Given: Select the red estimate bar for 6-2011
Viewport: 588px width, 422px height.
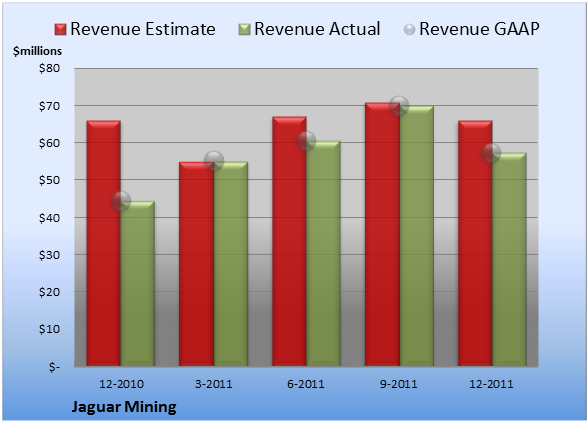Looking at the screenshot, I should pos(289,241).
